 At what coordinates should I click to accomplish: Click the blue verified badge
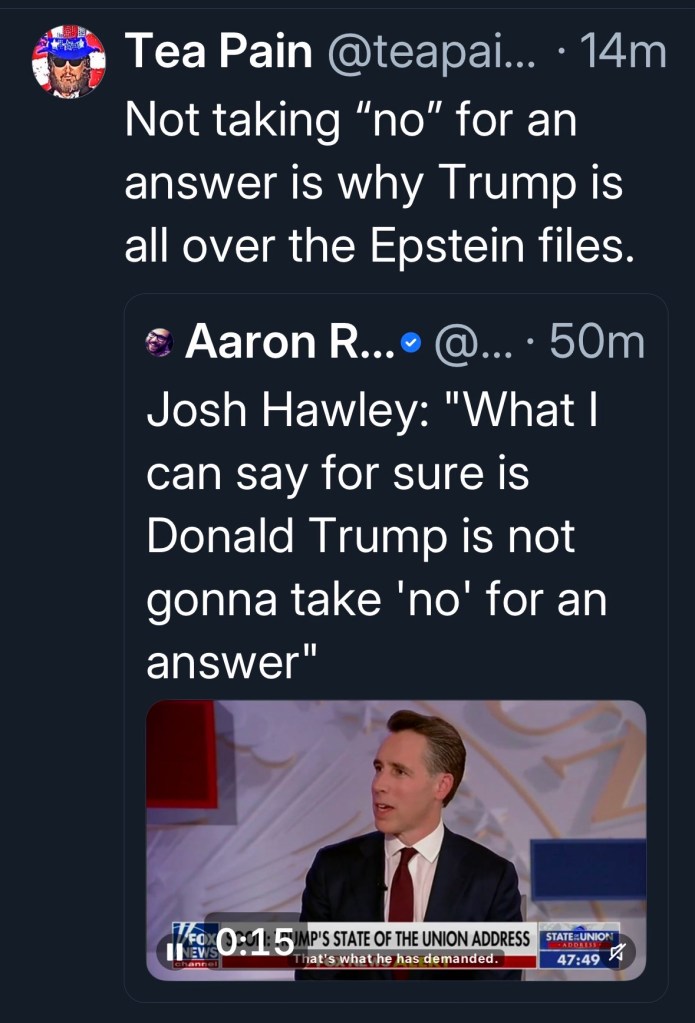(410, 344)
